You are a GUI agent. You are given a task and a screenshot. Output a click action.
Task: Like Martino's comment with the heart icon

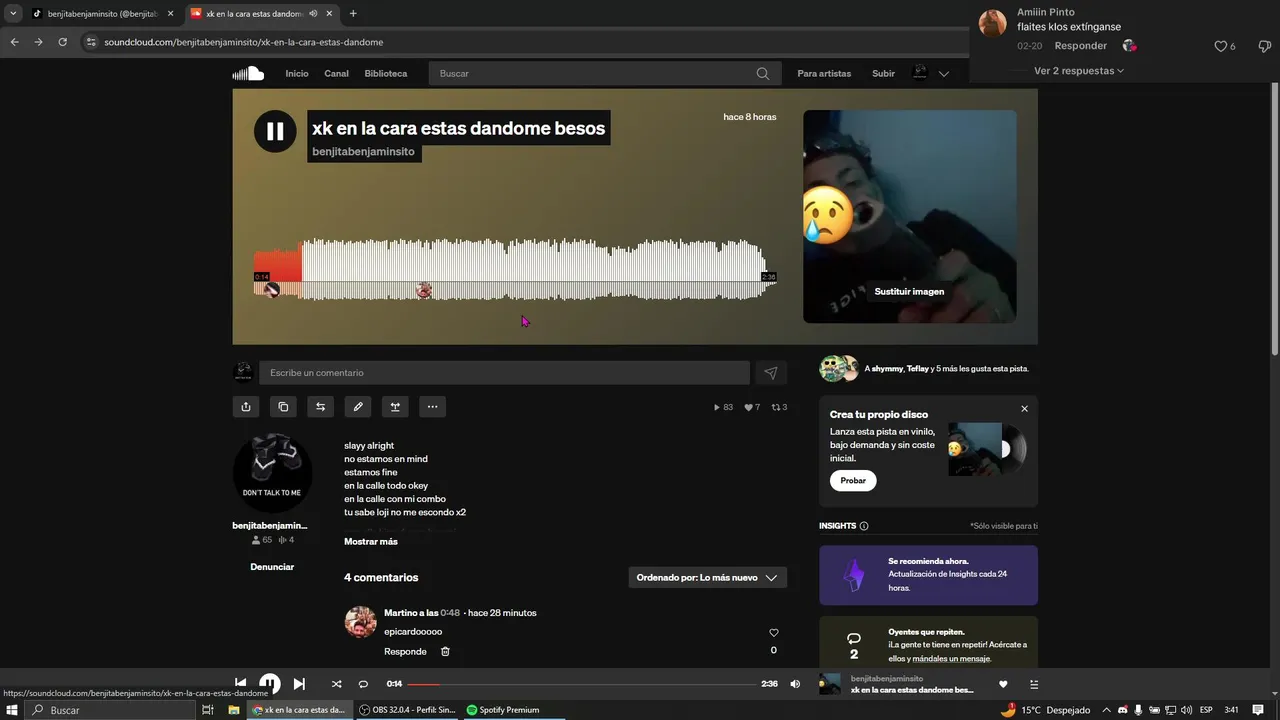773,633
